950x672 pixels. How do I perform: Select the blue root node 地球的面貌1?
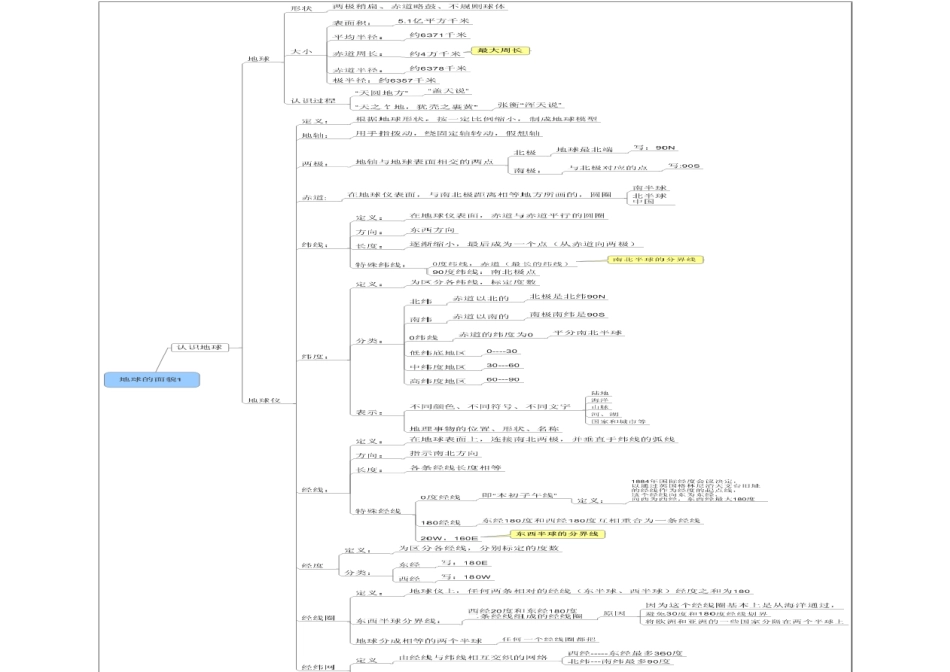pyautogui.click(x=152, y=379)
